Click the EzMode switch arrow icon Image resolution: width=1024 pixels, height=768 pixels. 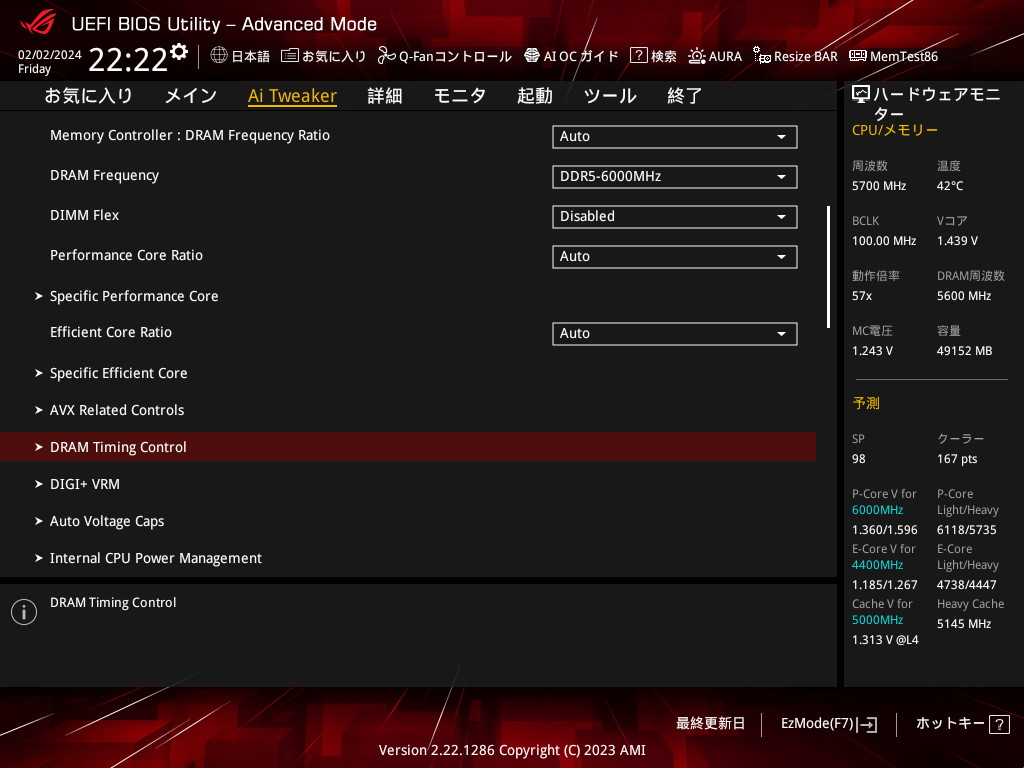point(867,724)
